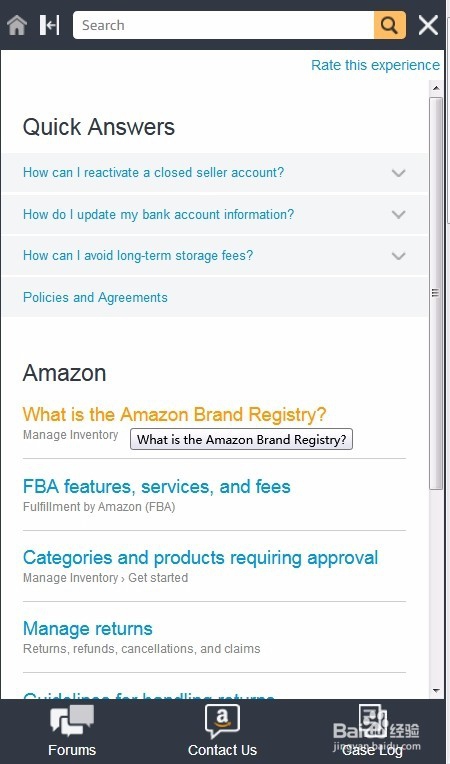450x764 pixels.
Task: Click scrollbar down arrow
Action: point(436,691)
